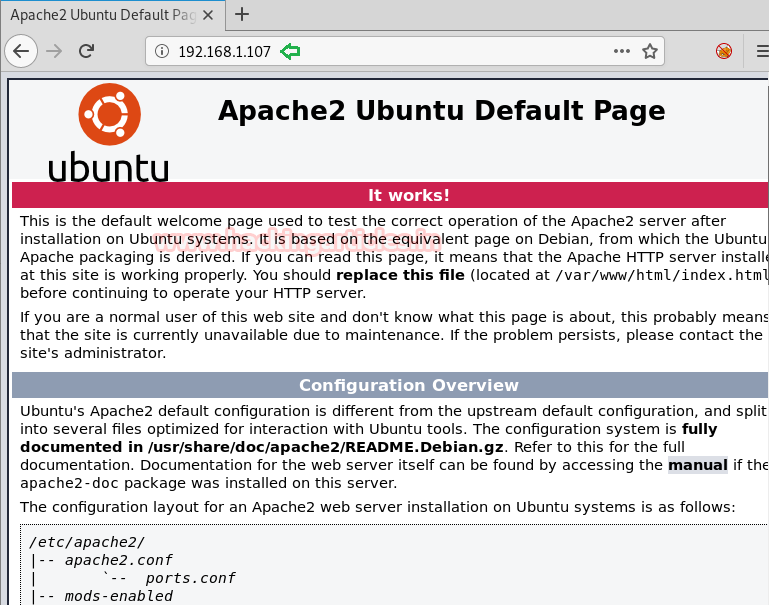Click the apache2.conf entry in tree

coord(118,560)
